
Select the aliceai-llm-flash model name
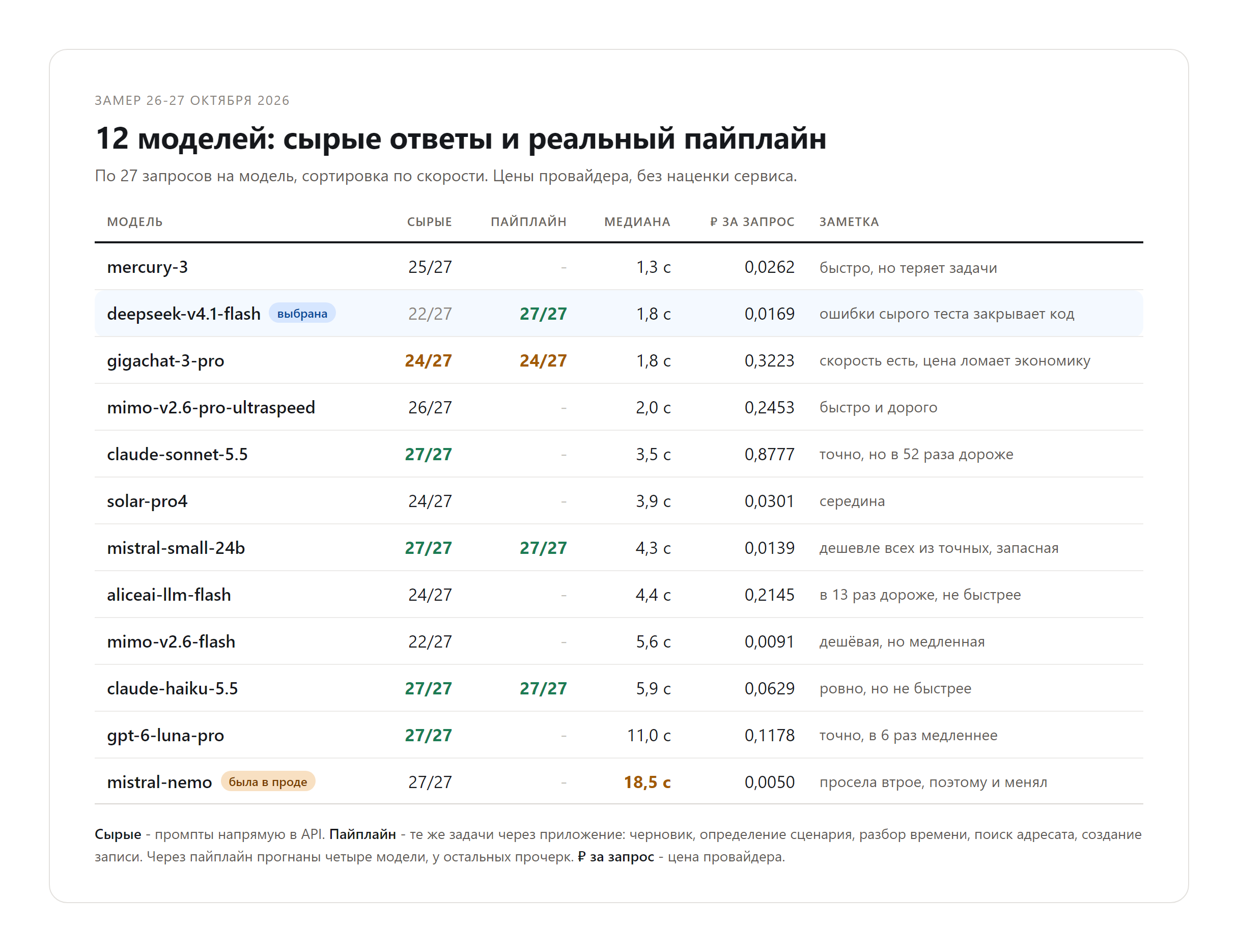169,595
